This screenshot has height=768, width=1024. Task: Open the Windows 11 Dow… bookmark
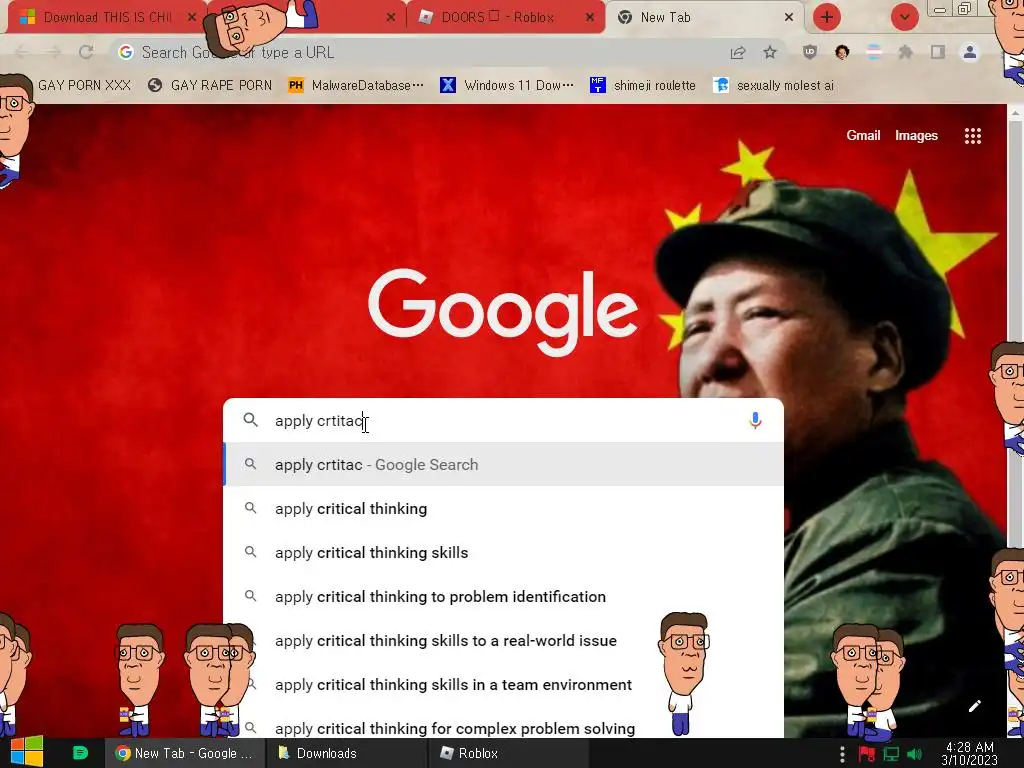pos(507,86)
